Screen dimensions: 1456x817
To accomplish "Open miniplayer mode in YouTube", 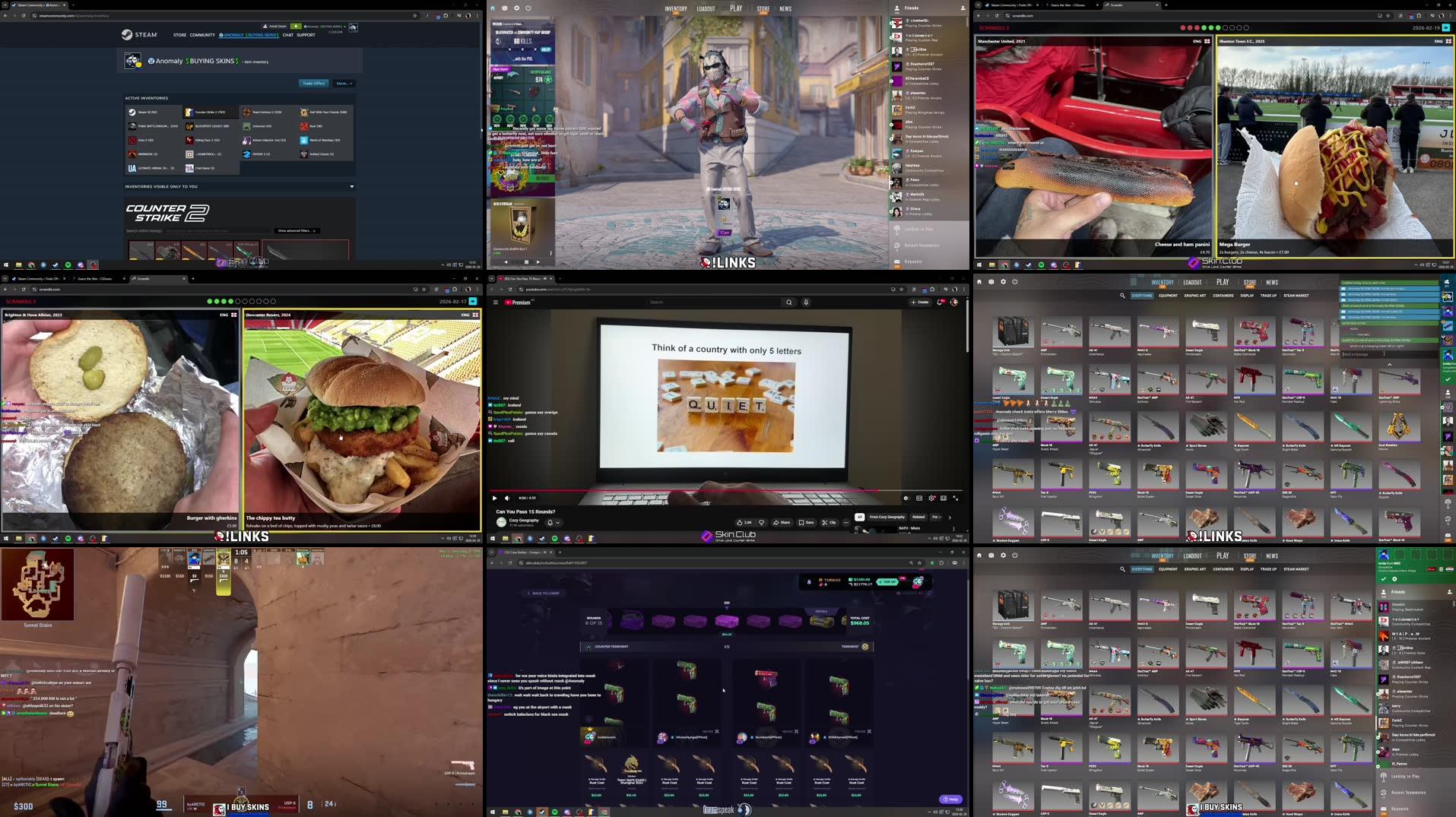I will point(944,498).
